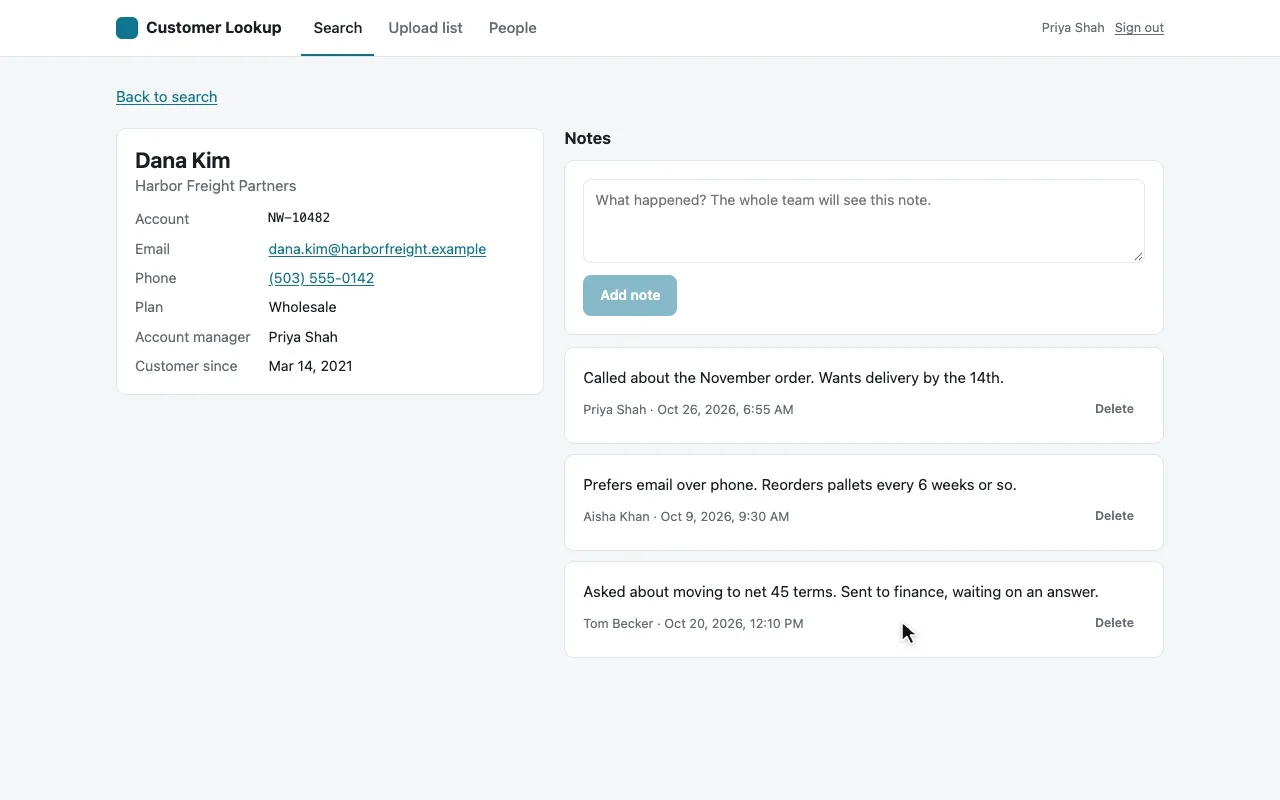Delete Aisha Khan's note about email preference
This screenshot has width=1280, height=800.
click(1114, 516)
